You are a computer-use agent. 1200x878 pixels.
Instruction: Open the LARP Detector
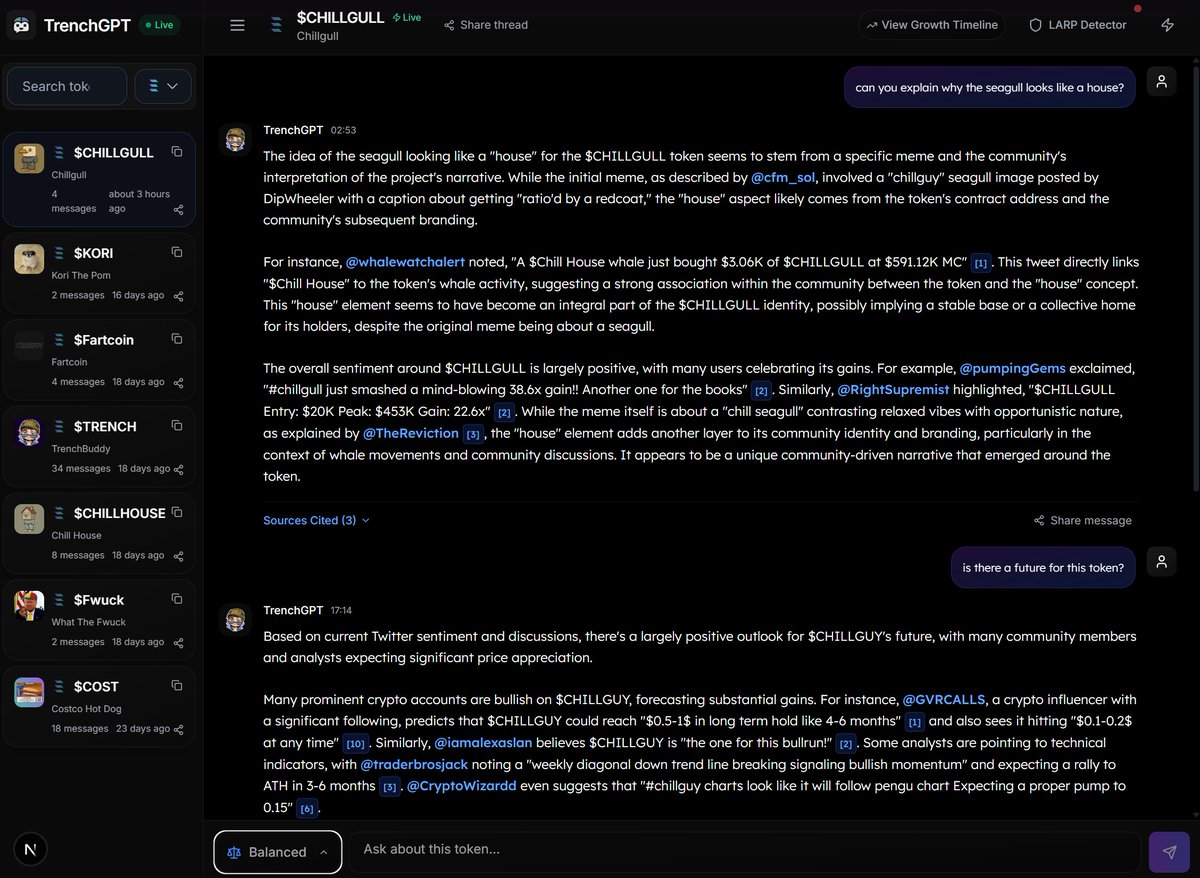point(1078,25)
